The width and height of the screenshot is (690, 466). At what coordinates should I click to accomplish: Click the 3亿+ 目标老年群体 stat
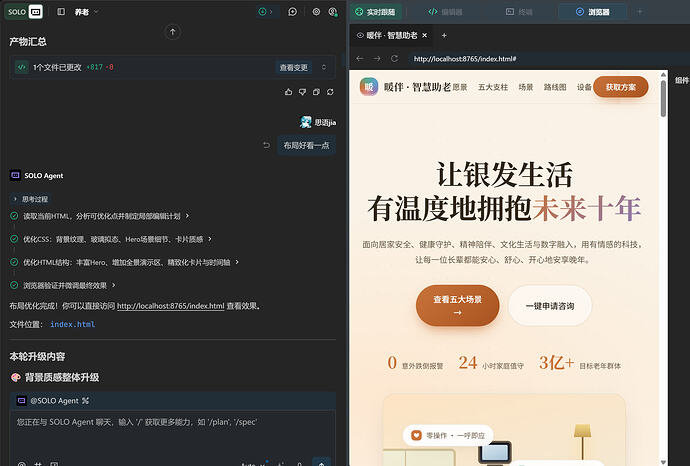[x=580, y=363]
